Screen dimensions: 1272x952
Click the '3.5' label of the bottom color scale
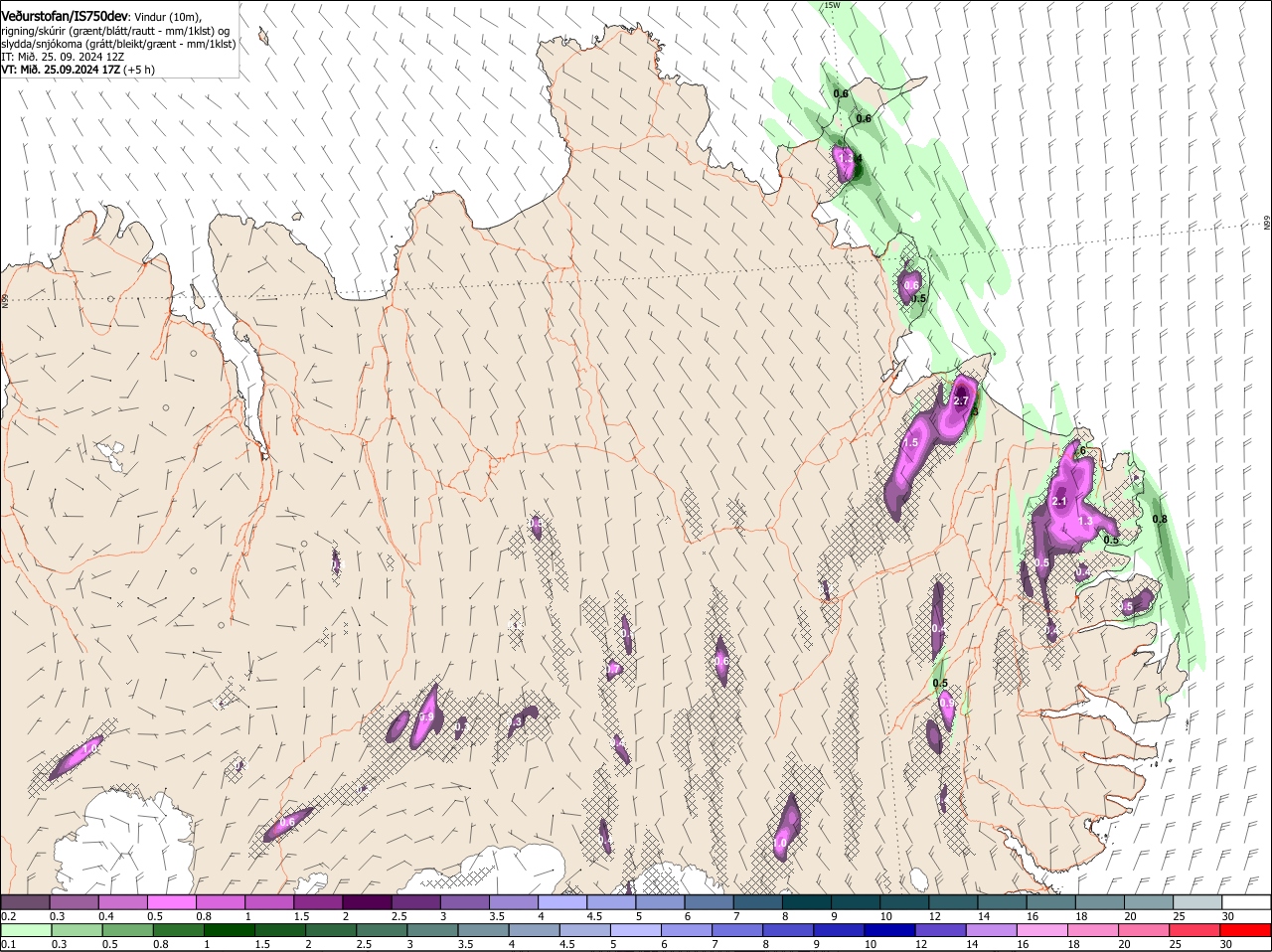(464, 944)
